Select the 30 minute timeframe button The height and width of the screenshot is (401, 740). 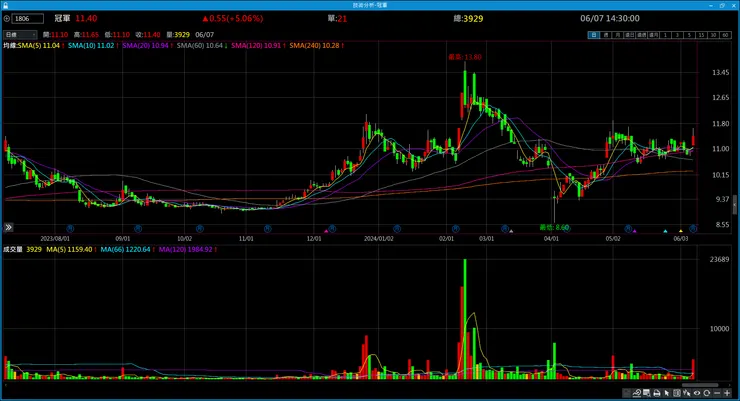coord(714,35)
